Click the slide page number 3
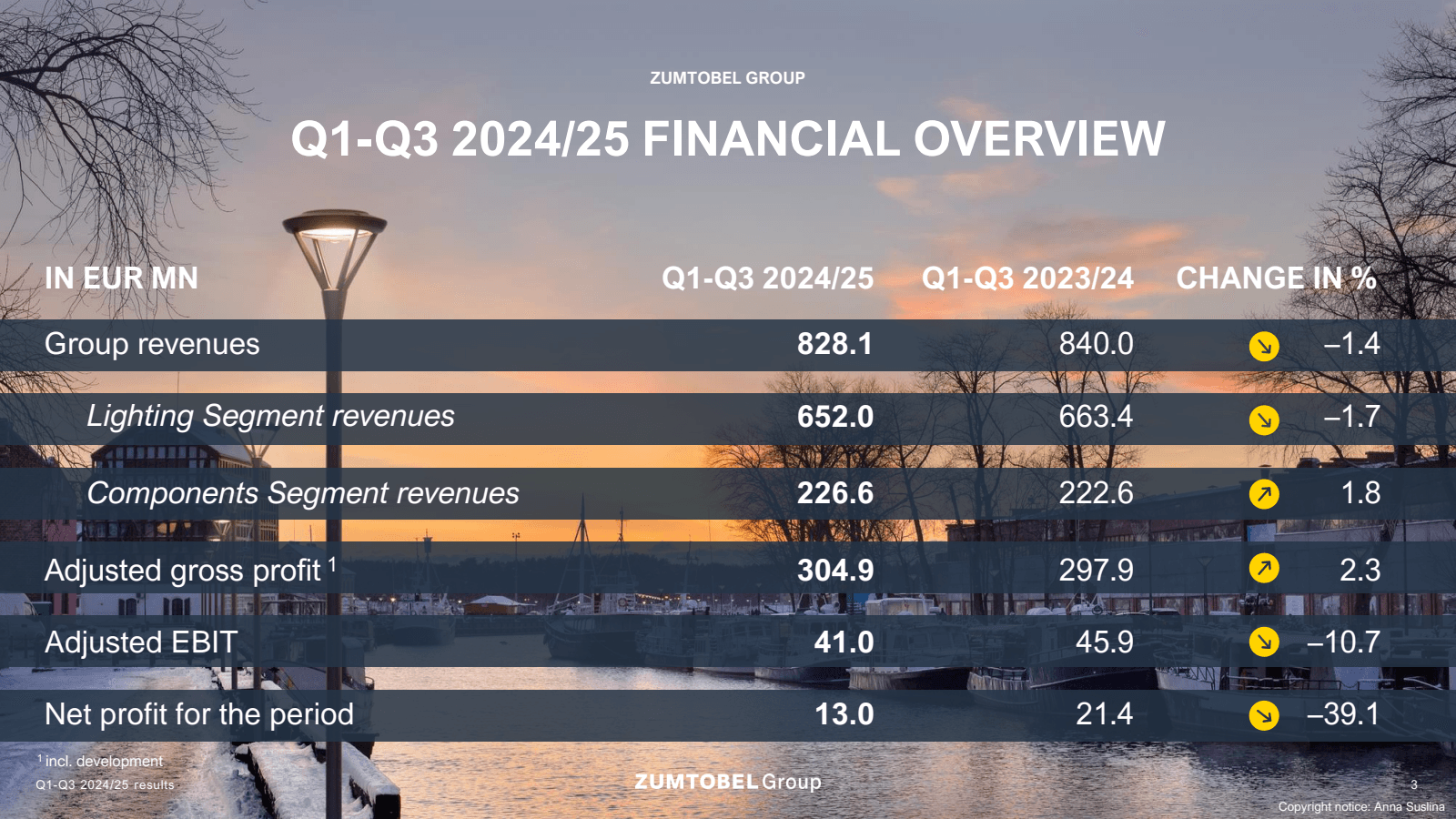1456x819 pixels. click(x=1414, y=784)
